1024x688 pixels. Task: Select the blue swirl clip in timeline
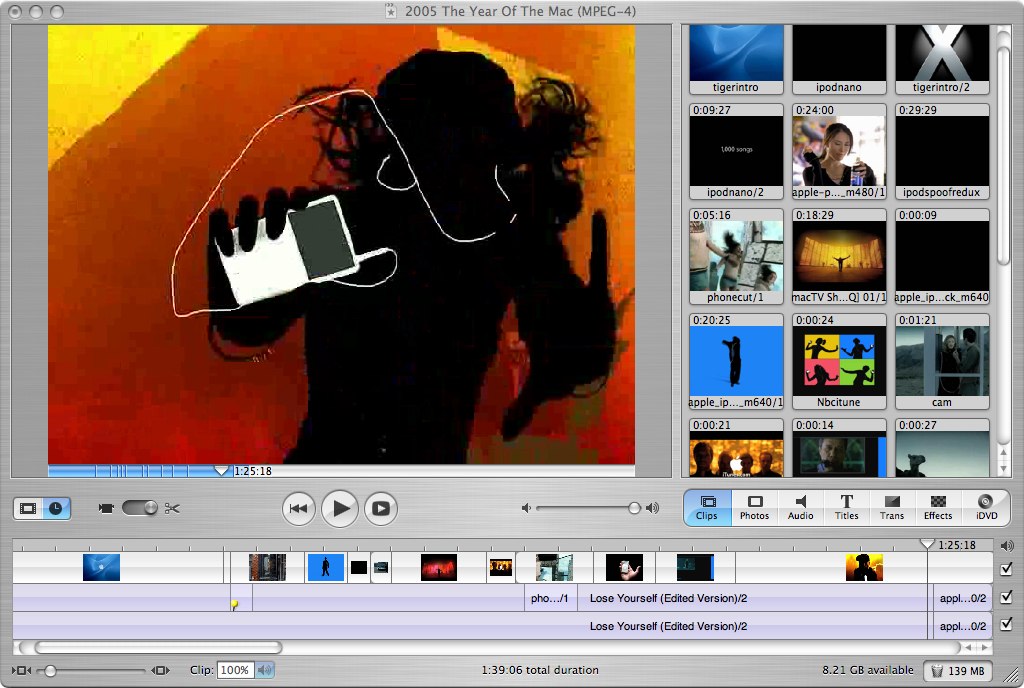101,567
